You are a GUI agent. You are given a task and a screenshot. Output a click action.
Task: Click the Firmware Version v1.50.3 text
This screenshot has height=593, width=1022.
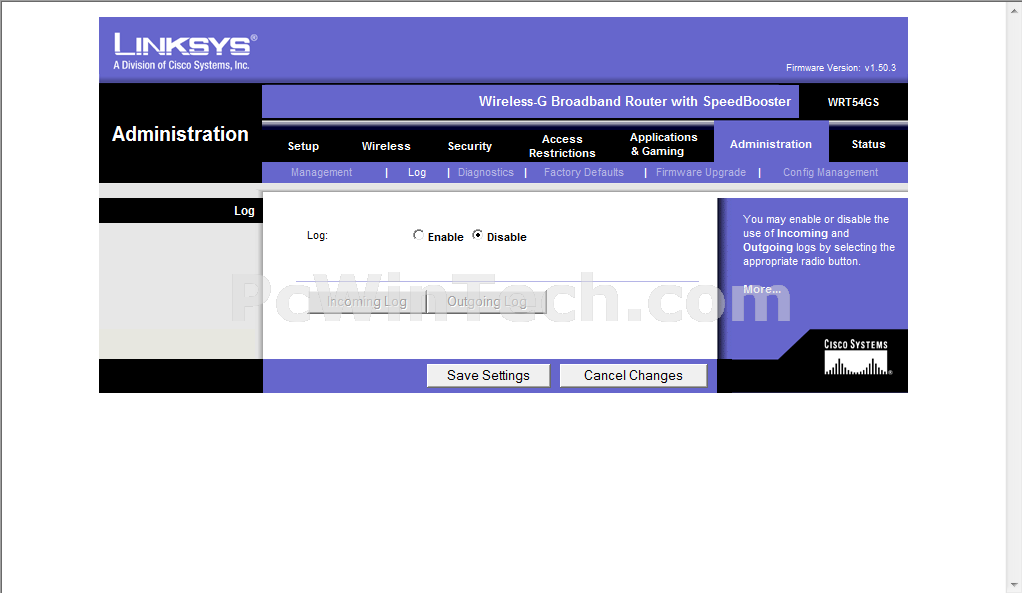pos(841,68)
